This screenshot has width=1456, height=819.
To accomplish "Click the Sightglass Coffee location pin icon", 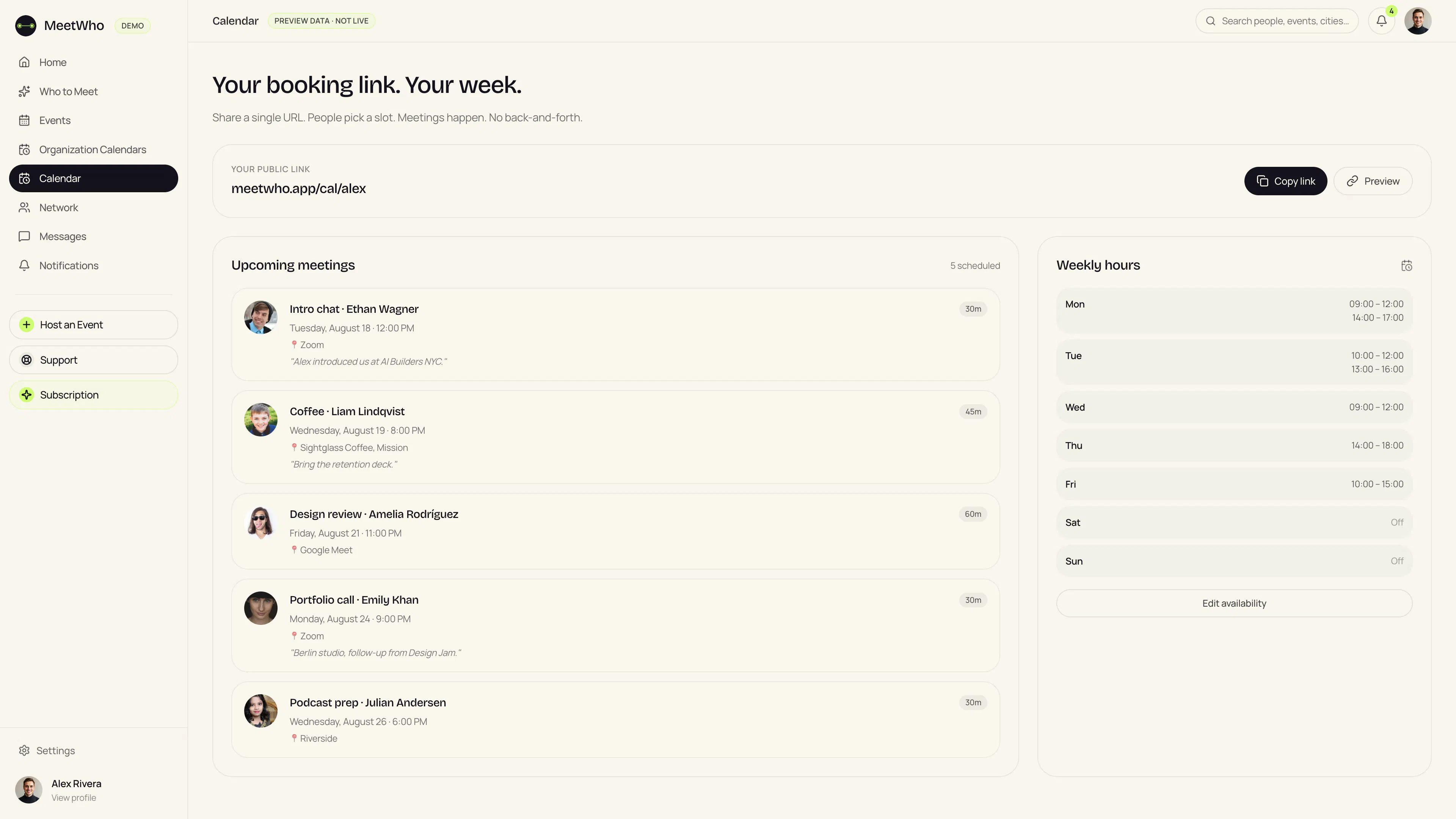I will tap(294, 447).
